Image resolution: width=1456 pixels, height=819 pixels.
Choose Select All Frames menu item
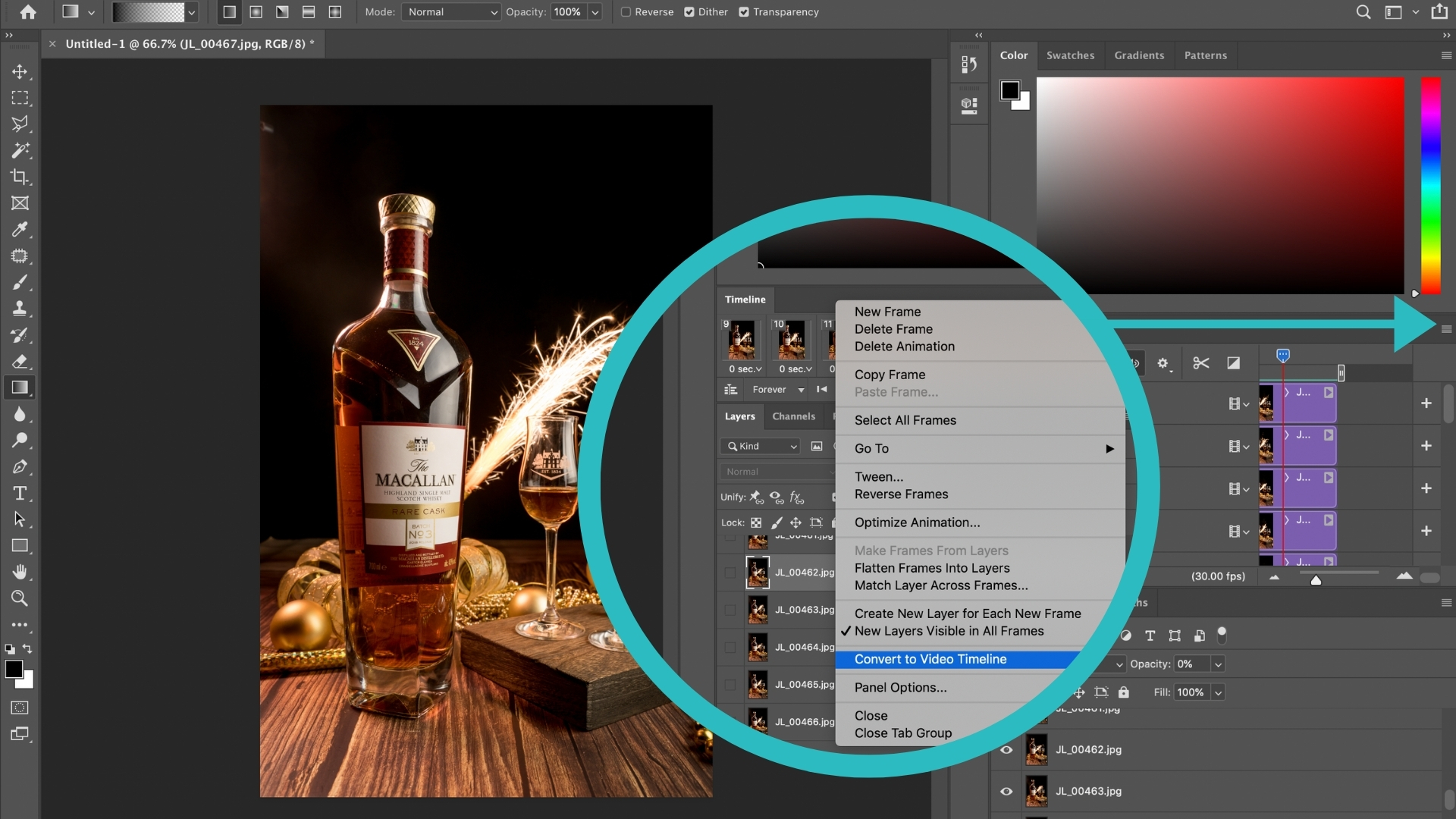click(x=905, y=421)
